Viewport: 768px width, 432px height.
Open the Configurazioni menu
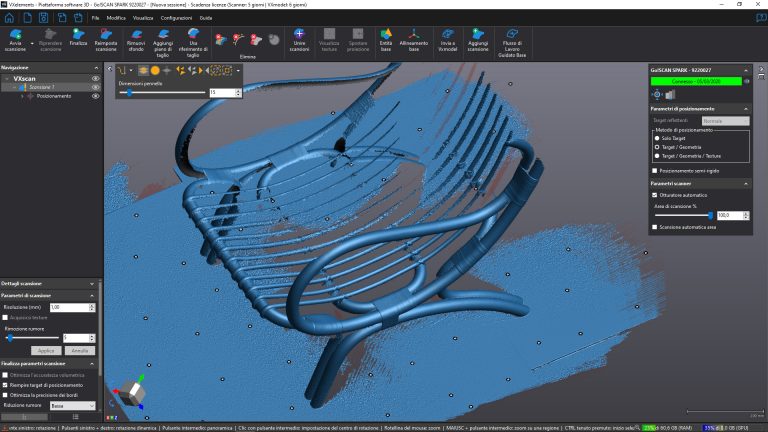176,18
